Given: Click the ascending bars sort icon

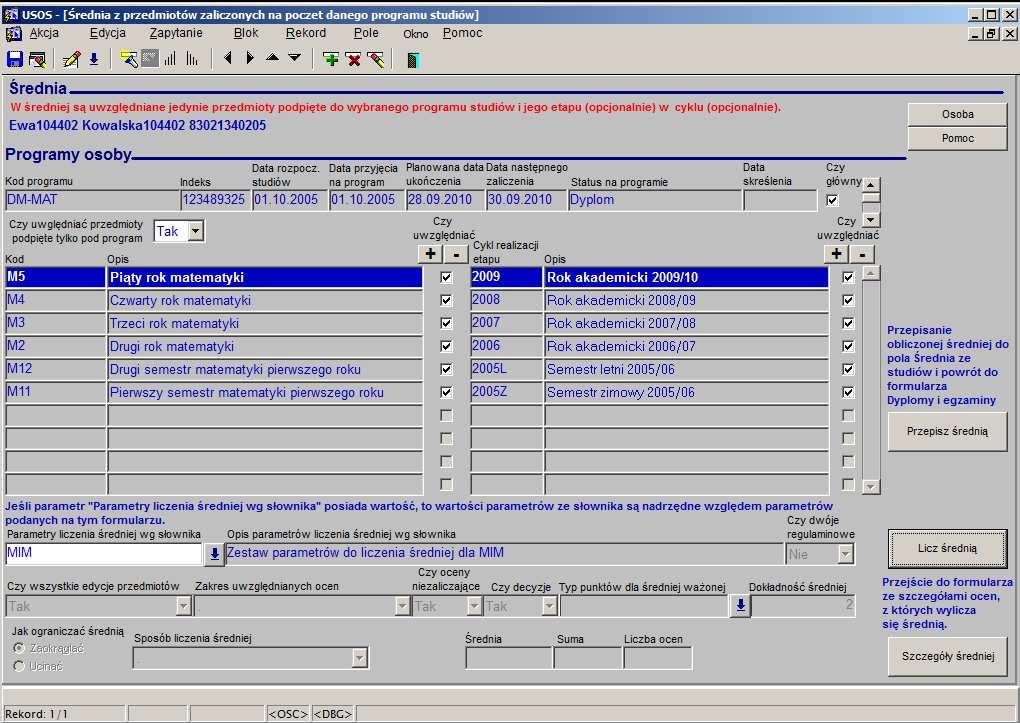Looking at the screenshot, I should (x=170, y=59).
